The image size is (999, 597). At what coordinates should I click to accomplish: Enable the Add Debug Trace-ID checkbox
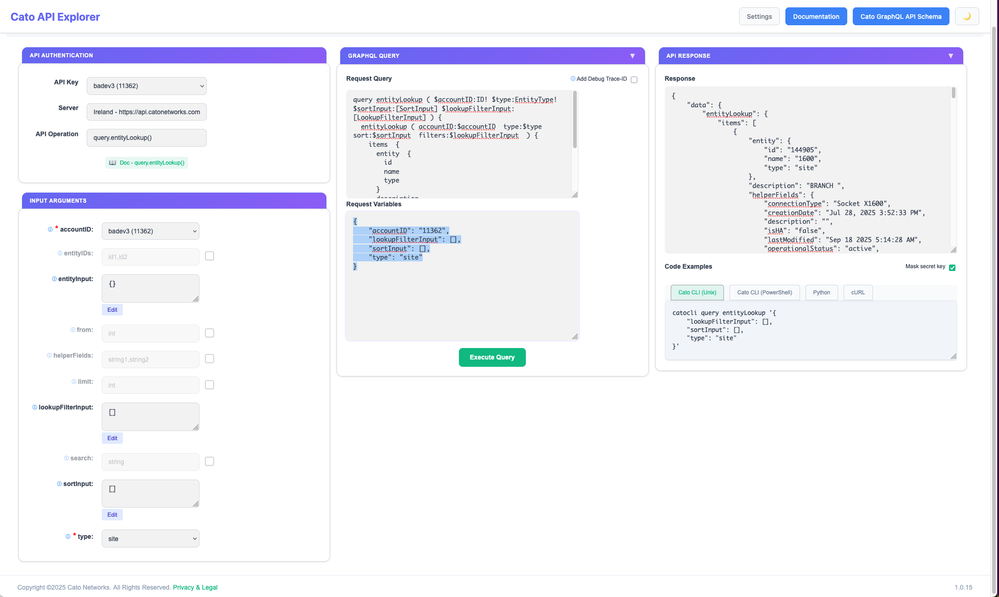pyautogui.click(x=634, y=80)
